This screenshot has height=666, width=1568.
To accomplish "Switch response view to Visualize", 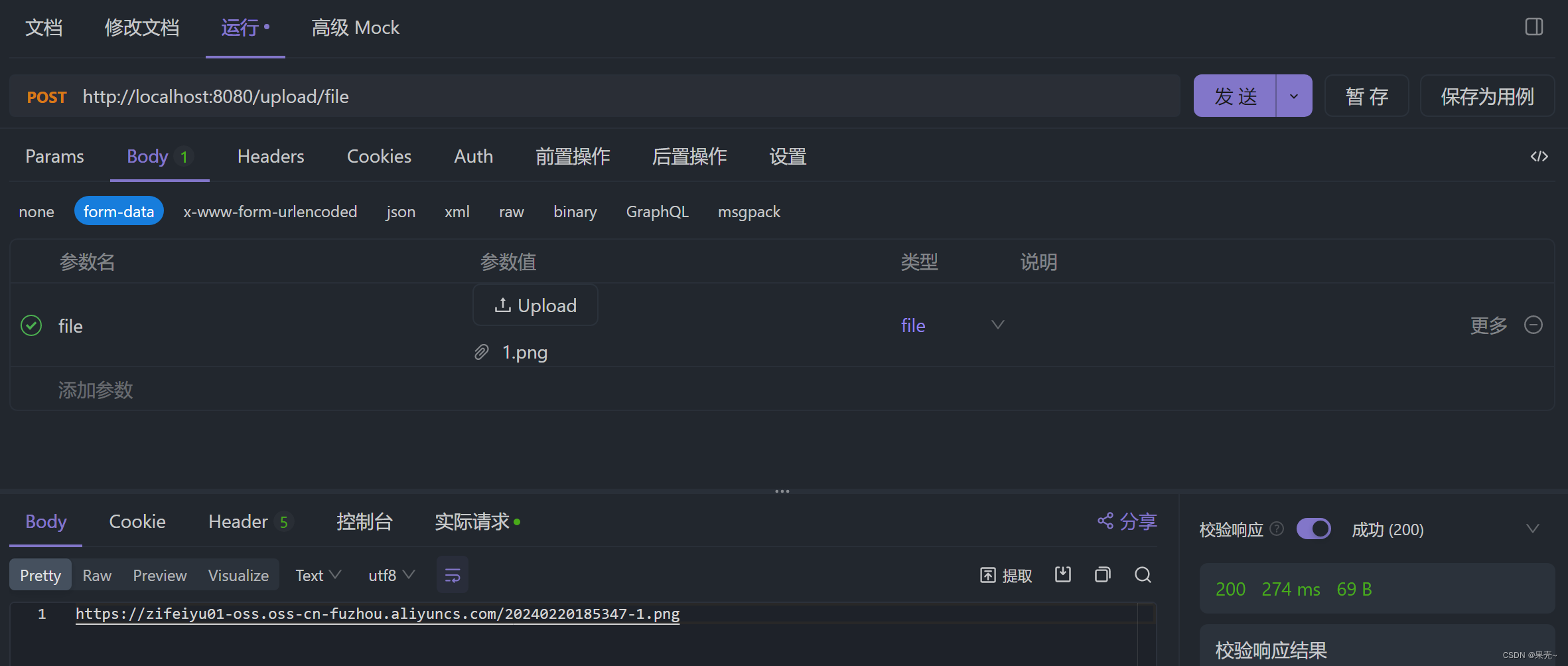I will pos(238,575).
